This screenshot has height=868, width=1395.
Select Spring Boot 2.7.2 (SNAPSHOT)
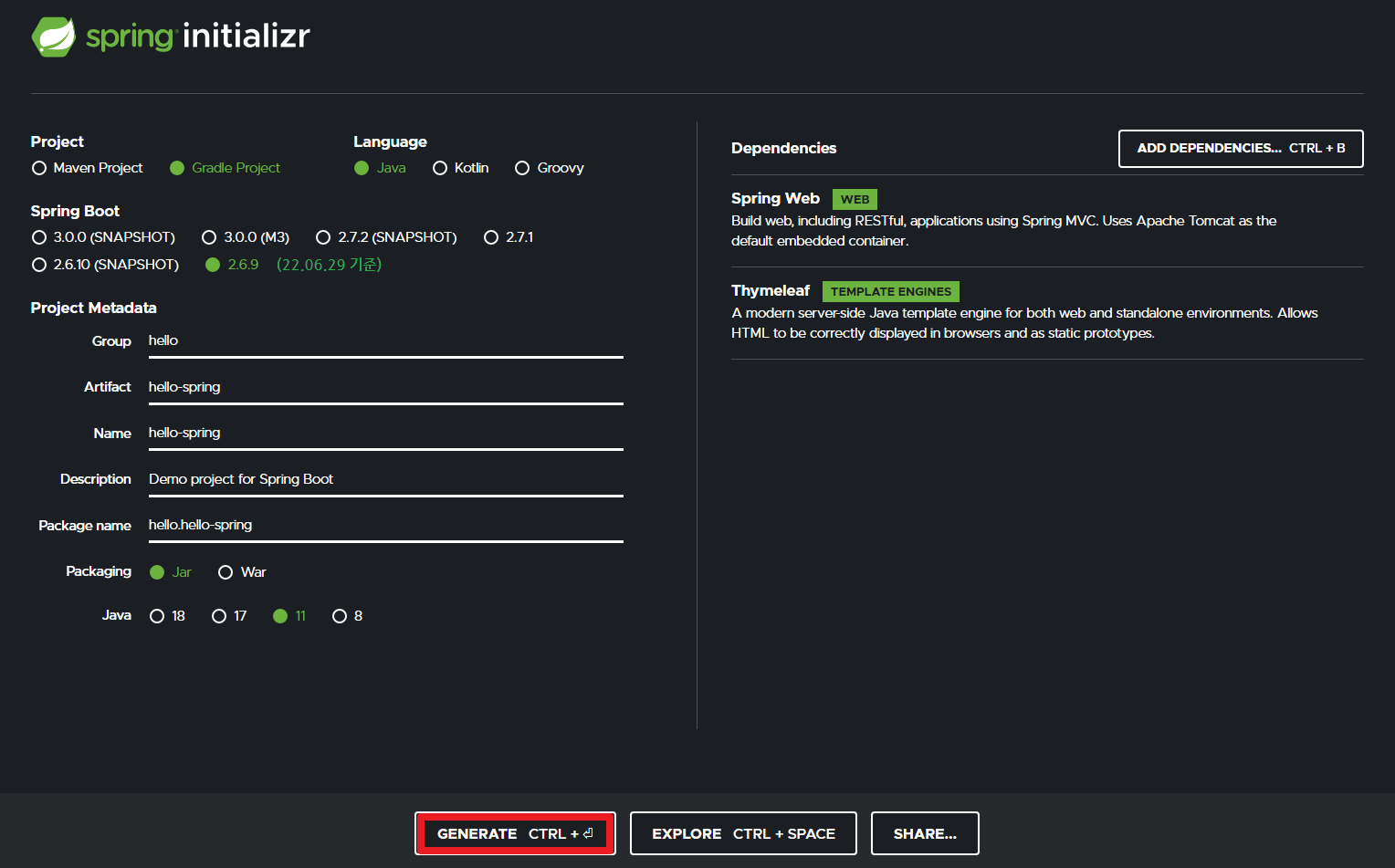(x=386, y=237)
